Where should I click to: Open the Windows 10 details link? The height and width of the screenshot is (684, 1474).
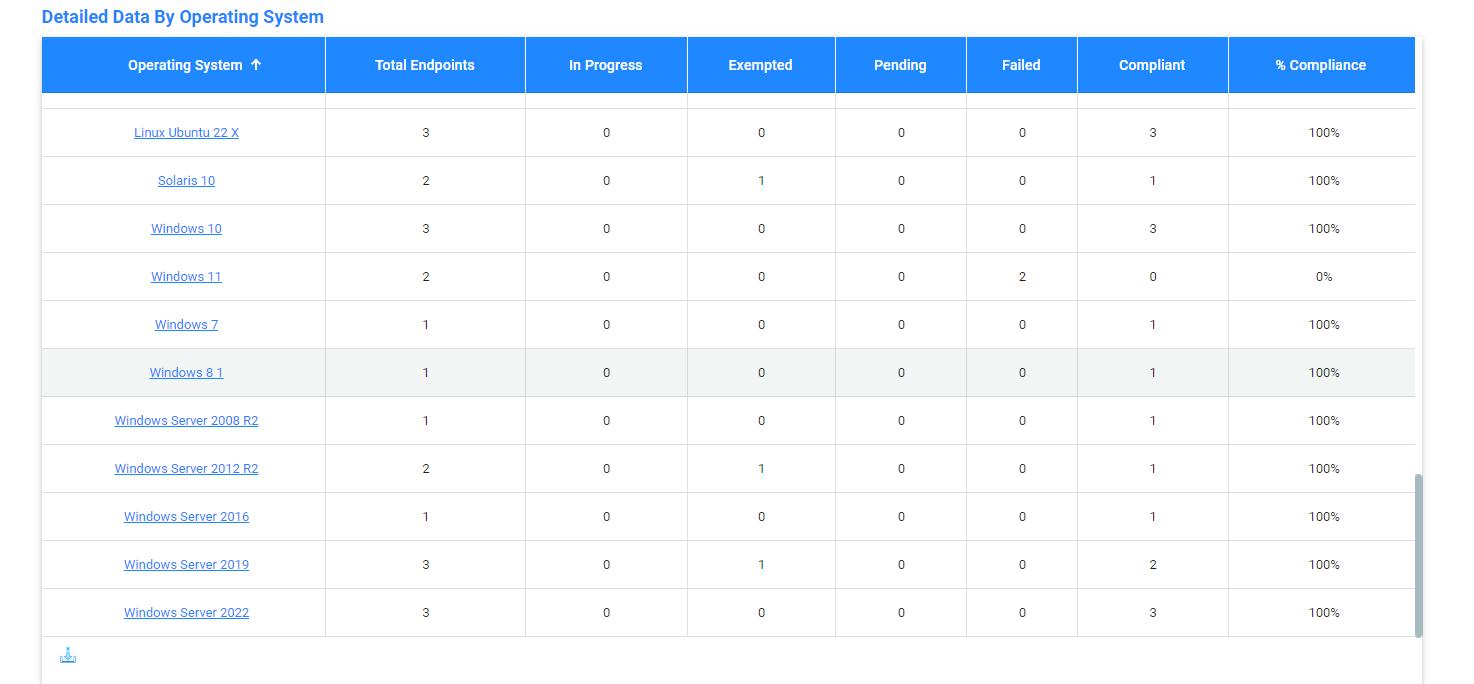186,228
